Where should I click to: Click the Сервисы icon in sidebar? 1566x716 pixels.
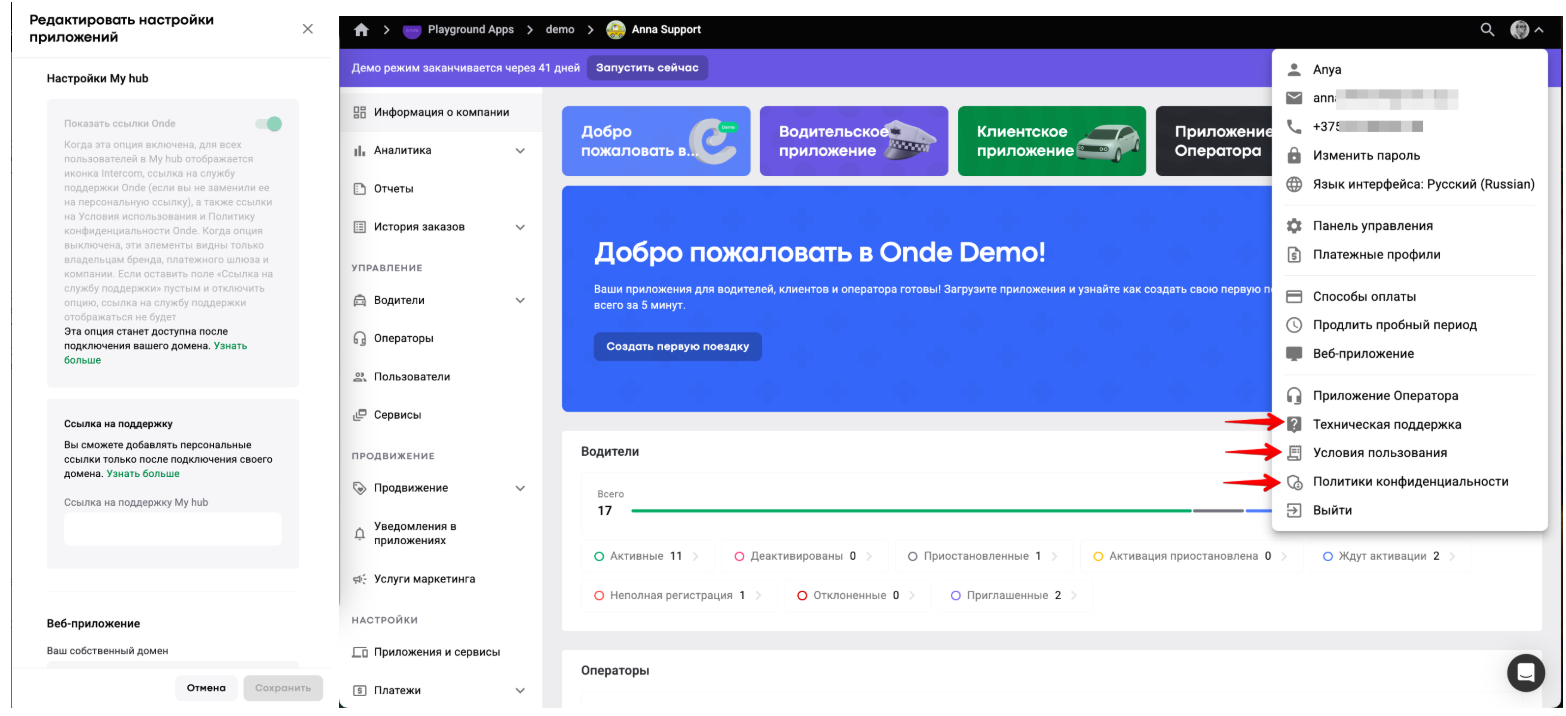[360, 415]
